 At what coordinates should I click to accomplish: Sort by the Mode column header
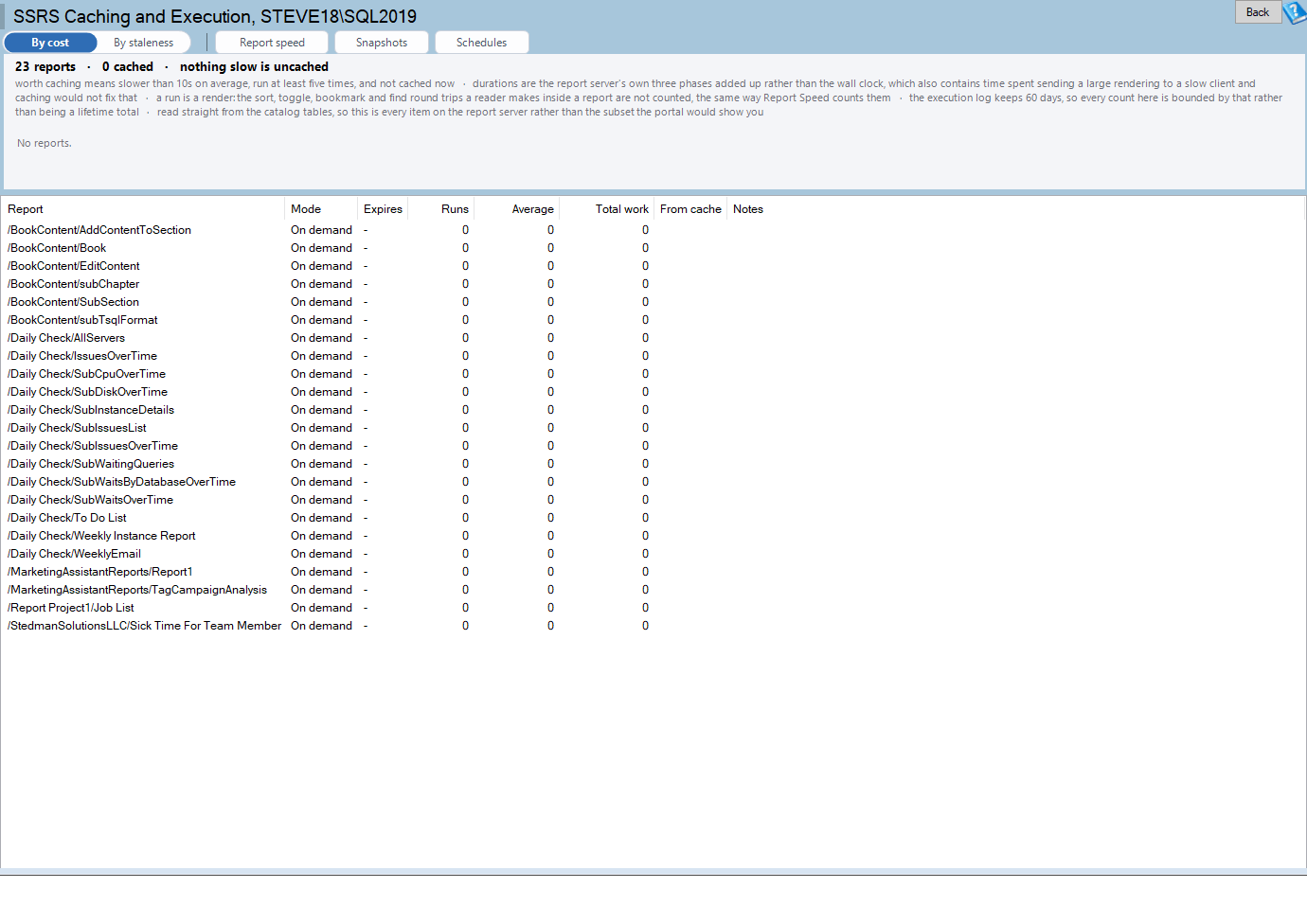[321, 209]
